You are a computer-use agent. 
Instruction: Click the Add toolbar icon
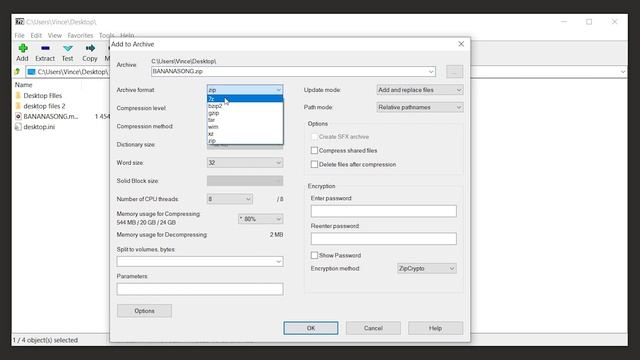(22, 53)
